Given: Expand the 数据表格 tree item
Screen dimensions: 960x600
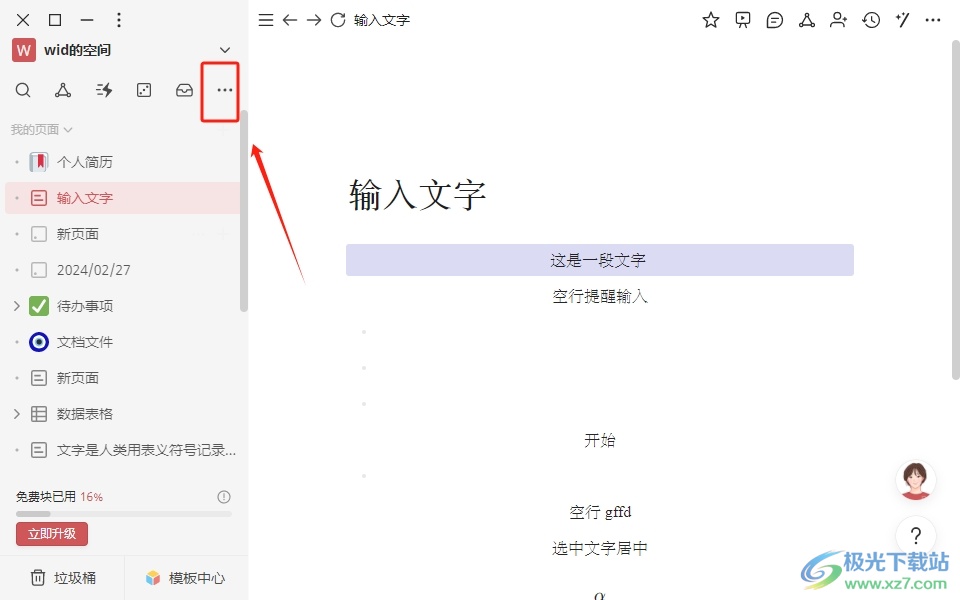Looking at the screenshot, I should [x=17, y=414].
